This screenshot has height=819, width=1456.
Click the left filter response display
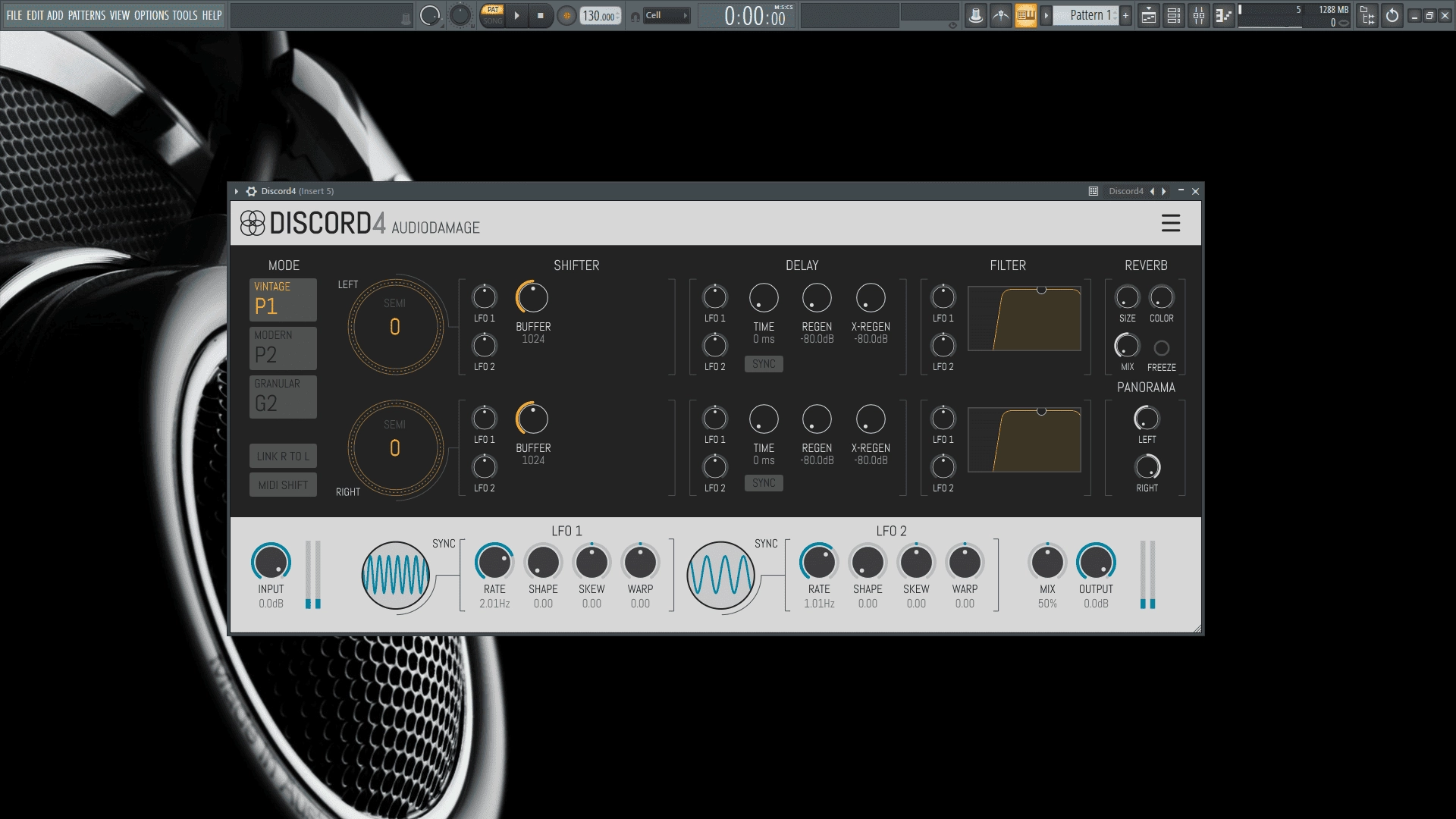pos(1025,318)
